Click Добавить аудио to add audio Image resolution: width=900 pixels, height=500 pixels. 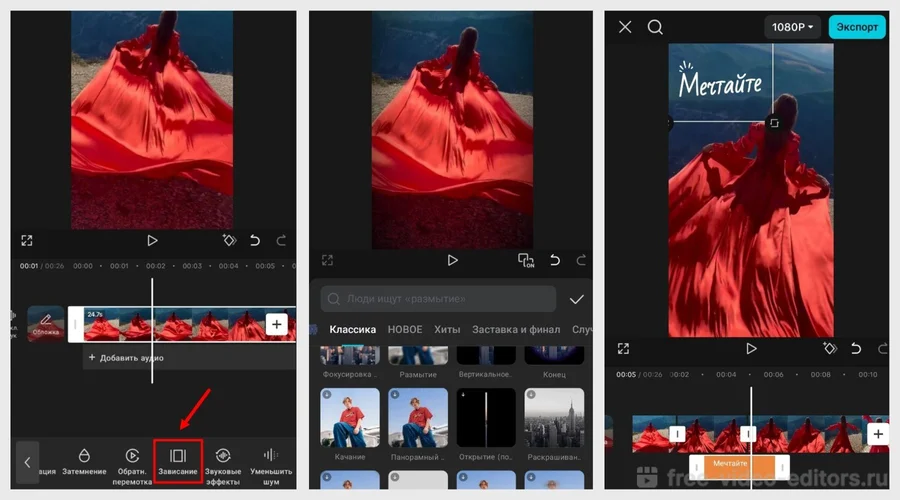127,357
